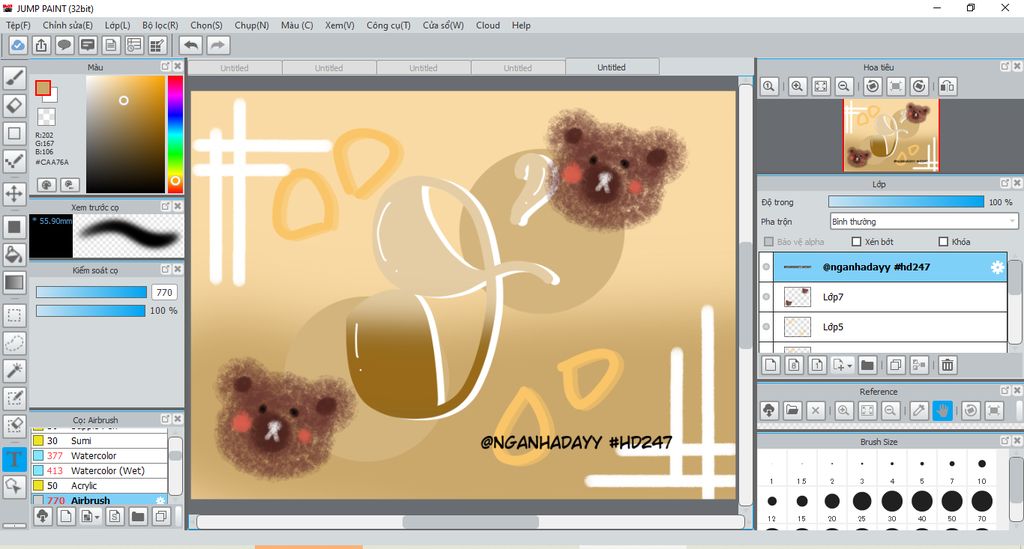Select the Bucket fill tool
The height and width of the screenshot is (549, 1024).
pyautogui.click(x=14, y=255)
